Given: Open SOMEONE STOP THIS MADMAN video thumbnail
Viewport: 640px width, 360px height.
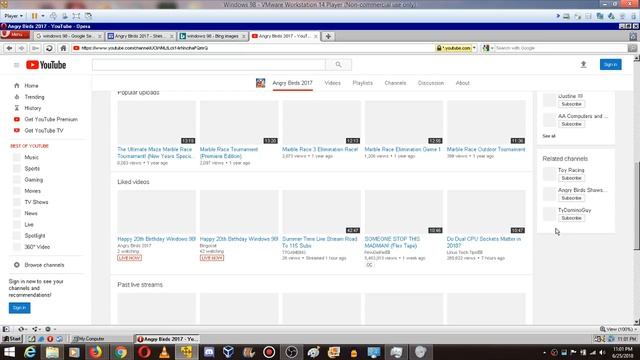Looking at the screenshot, I should [404, 212].
